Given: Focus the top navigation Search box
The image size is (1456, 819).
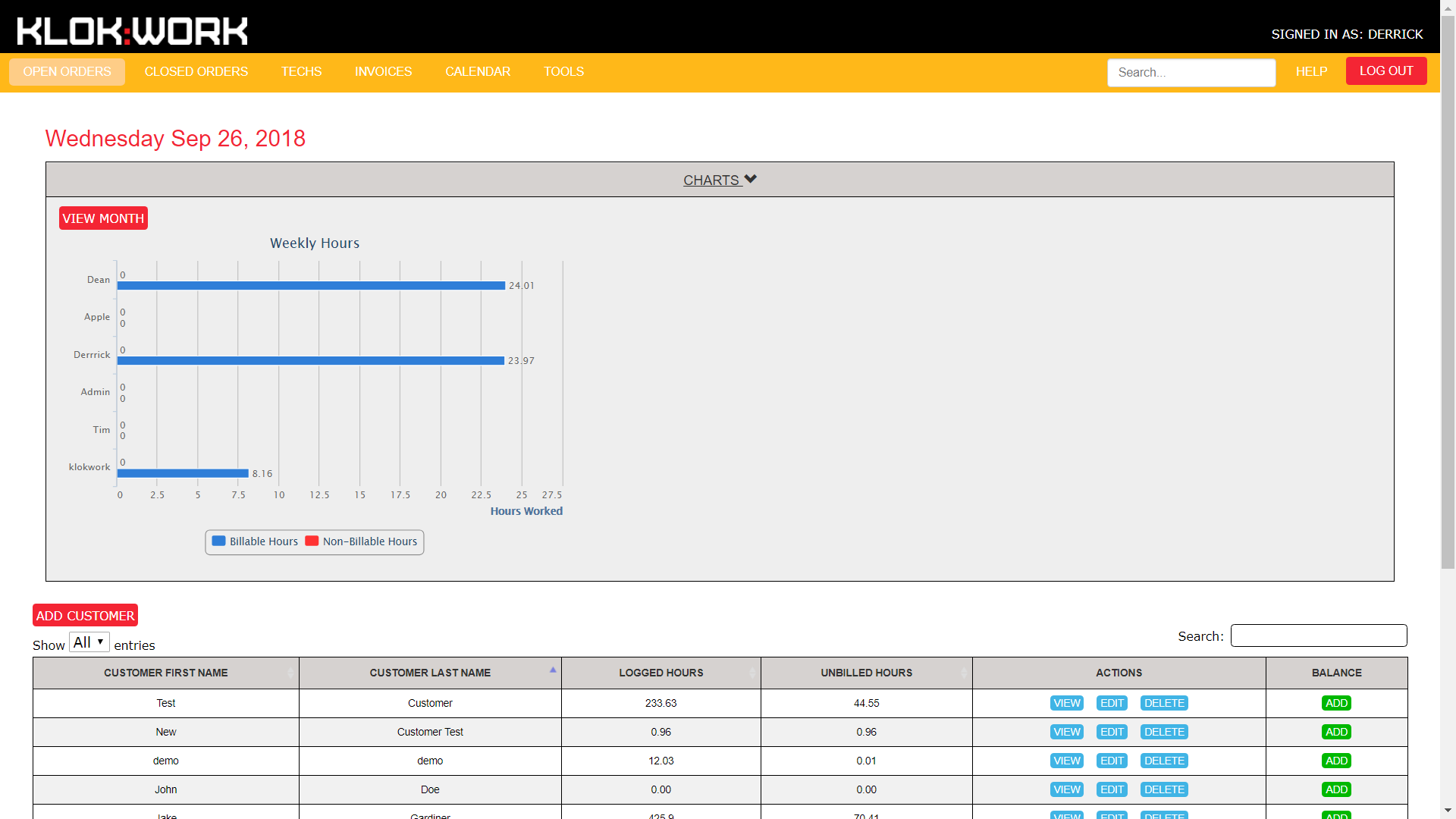Looking at the screenshot, I should click(1191, 73).
